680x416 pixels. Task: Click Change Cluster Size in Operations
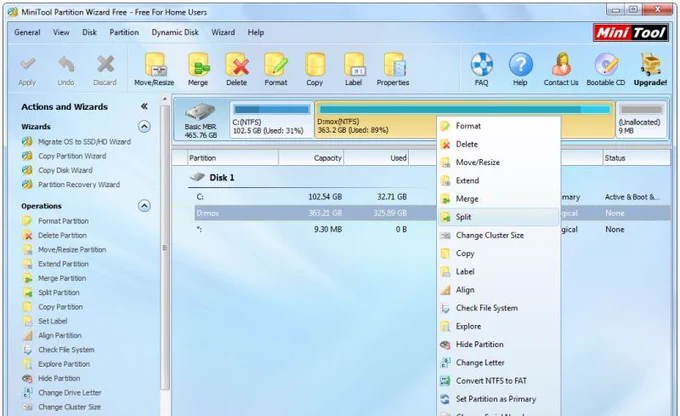(x=69, y=407)
